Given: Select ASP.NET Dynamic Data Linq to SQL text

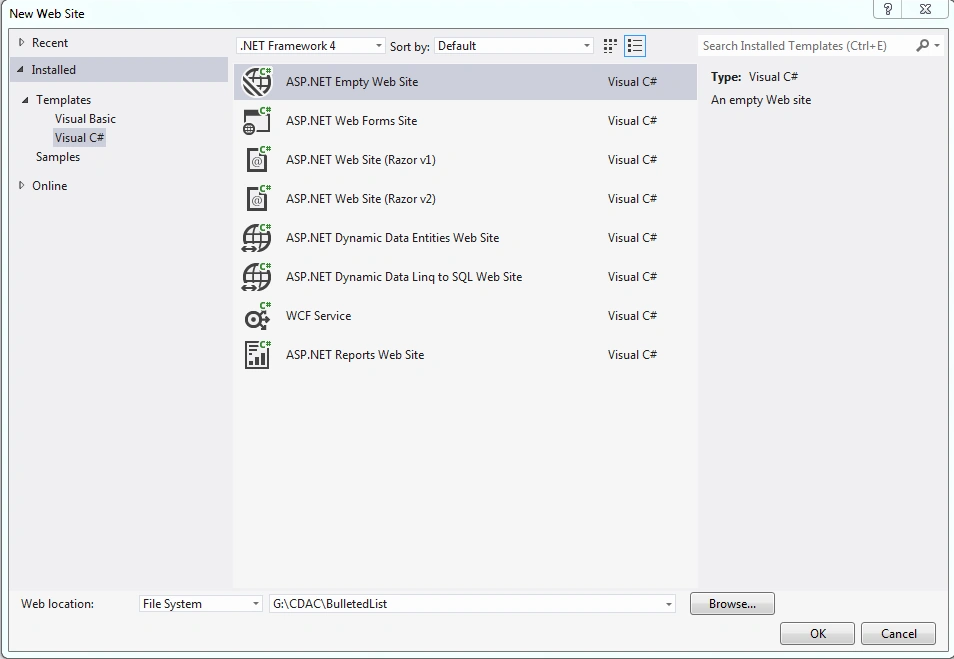Looking at the screenshot, I should [404, 276].
